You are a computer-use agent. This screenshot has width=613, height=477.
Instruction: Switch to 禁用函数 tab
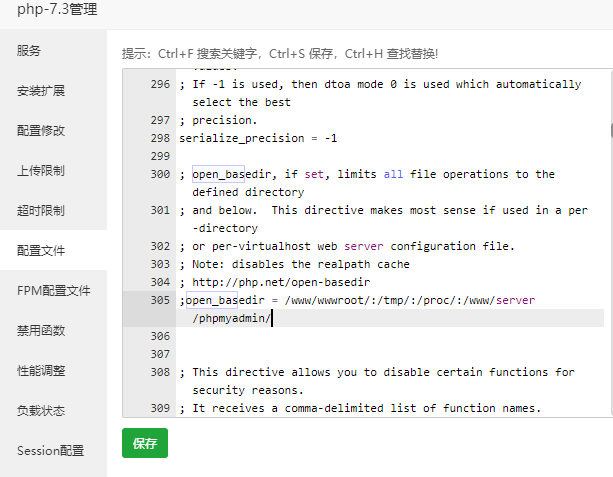tap(53, 330)
